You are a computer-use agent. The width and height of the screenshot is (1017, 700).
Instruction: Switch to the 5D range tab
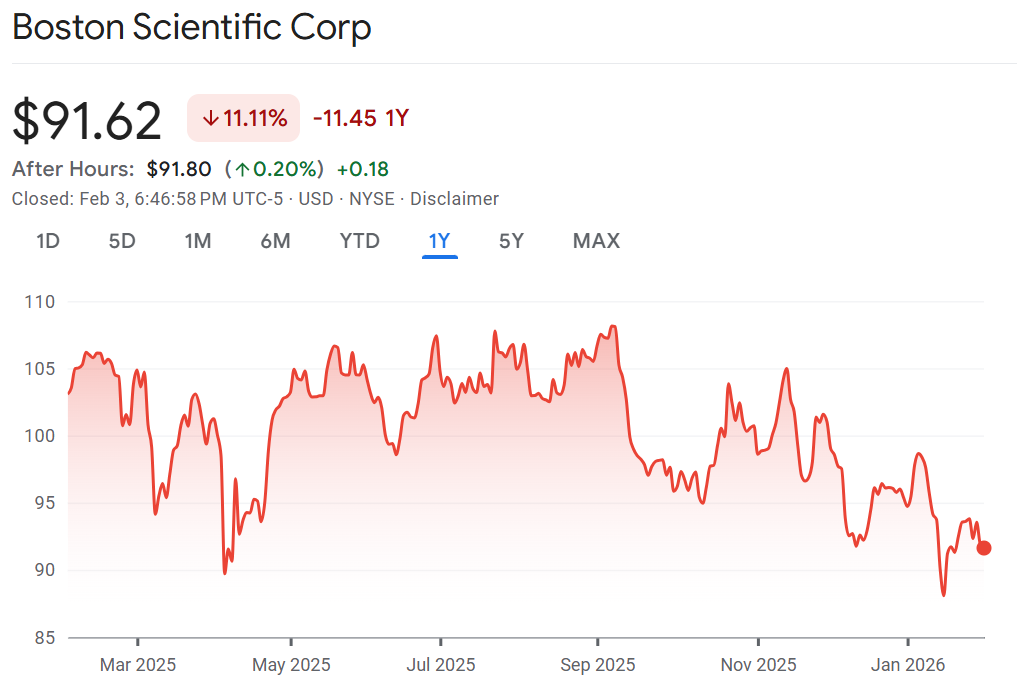coord(122,241)
